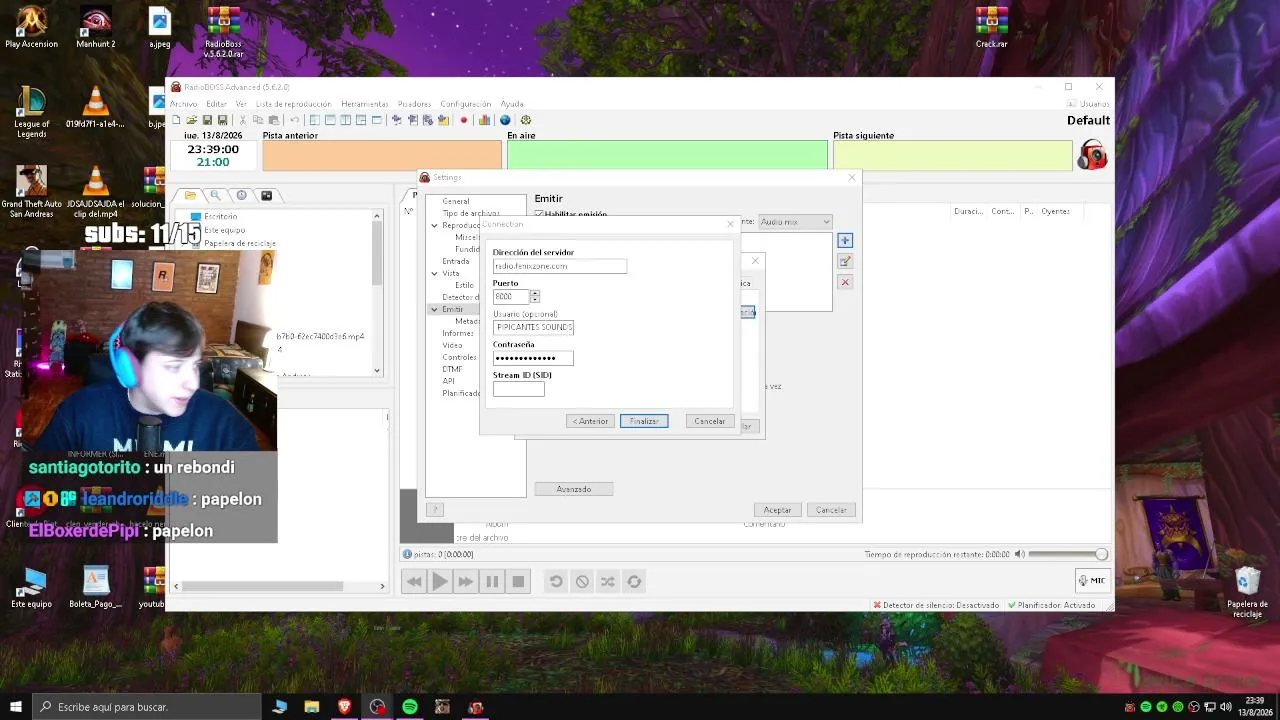
Task: Click the taskbar search box
Action: pos(146,707)
